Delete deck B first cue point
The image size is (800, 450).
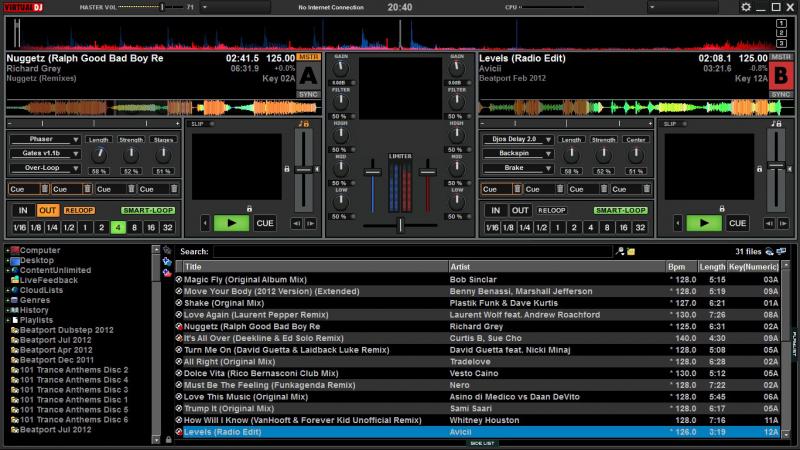click(517, 189)
